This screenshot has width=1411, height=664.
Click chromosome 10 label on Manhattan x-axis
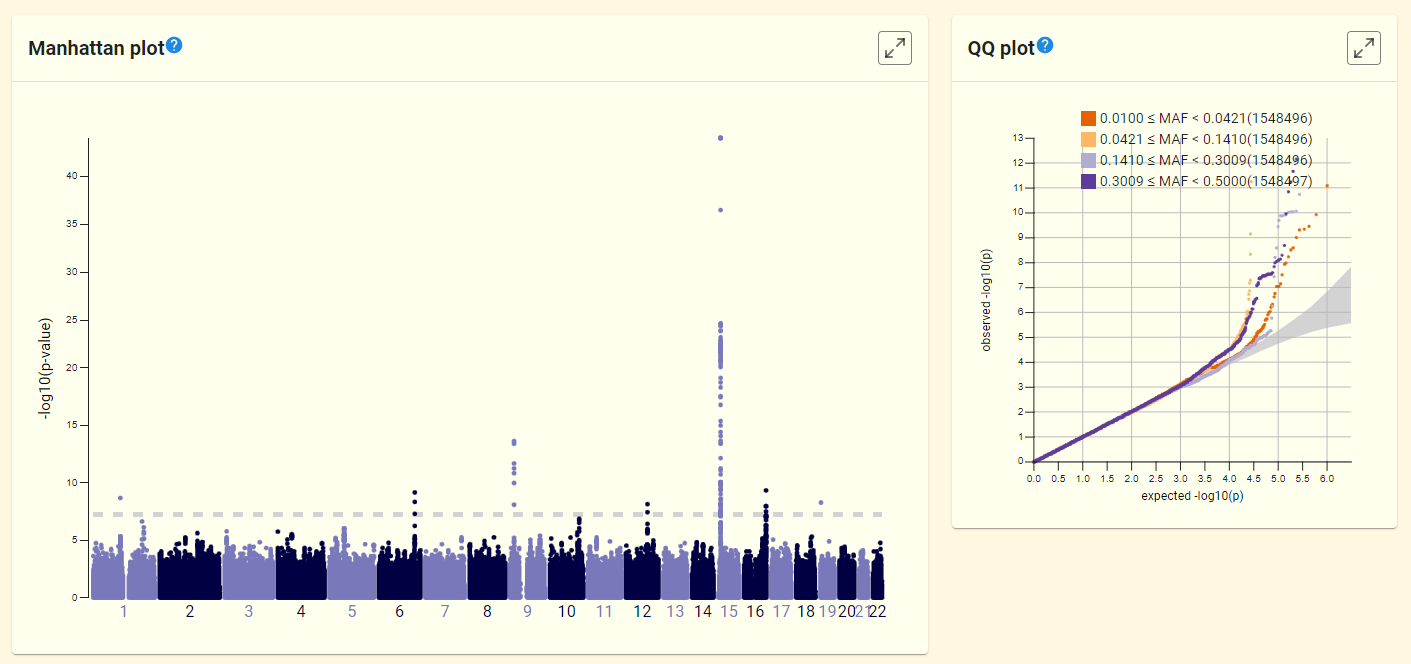point(567,611)
